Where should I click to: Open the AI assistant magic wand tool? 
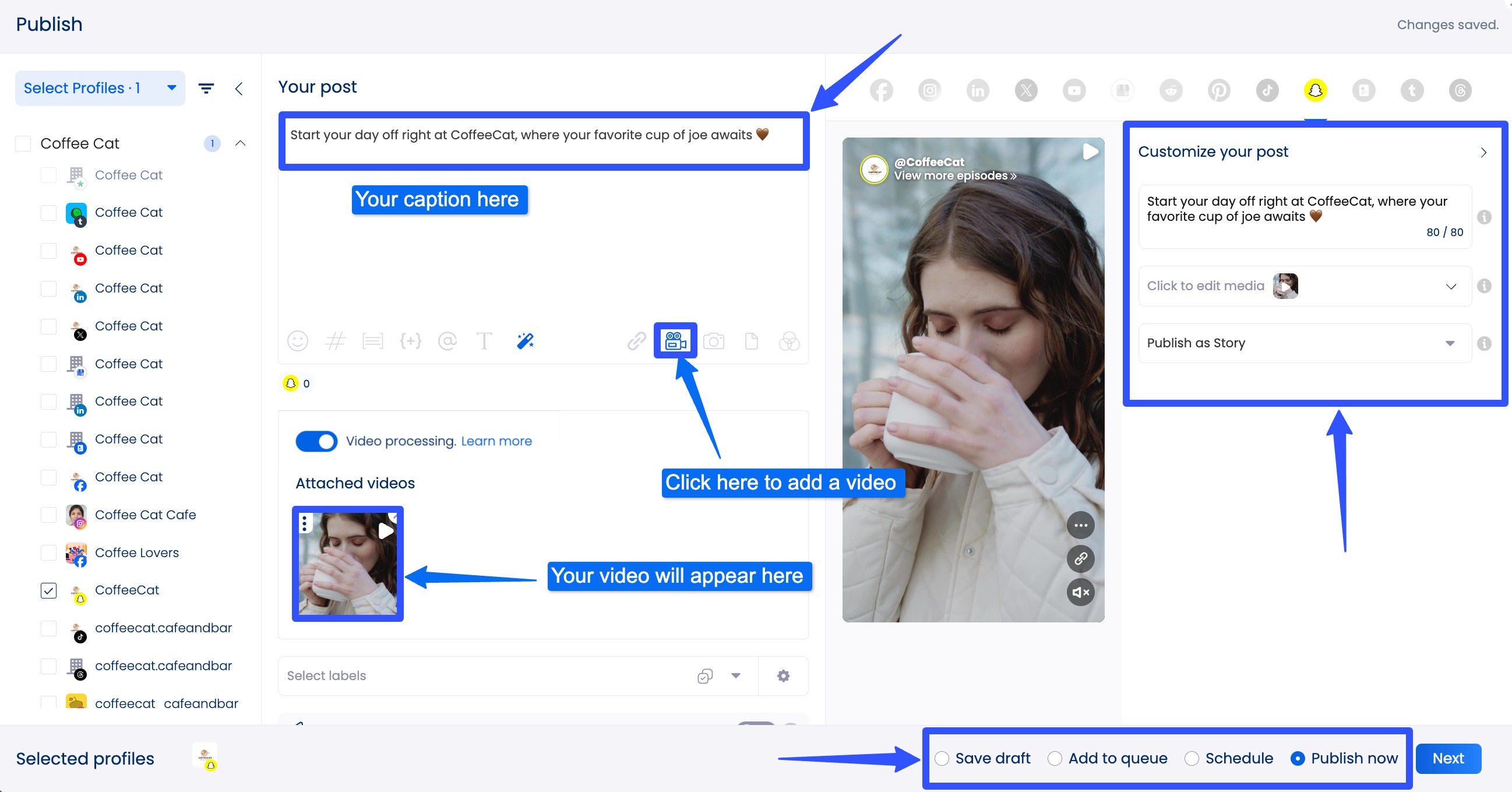[x=524, y=341]
